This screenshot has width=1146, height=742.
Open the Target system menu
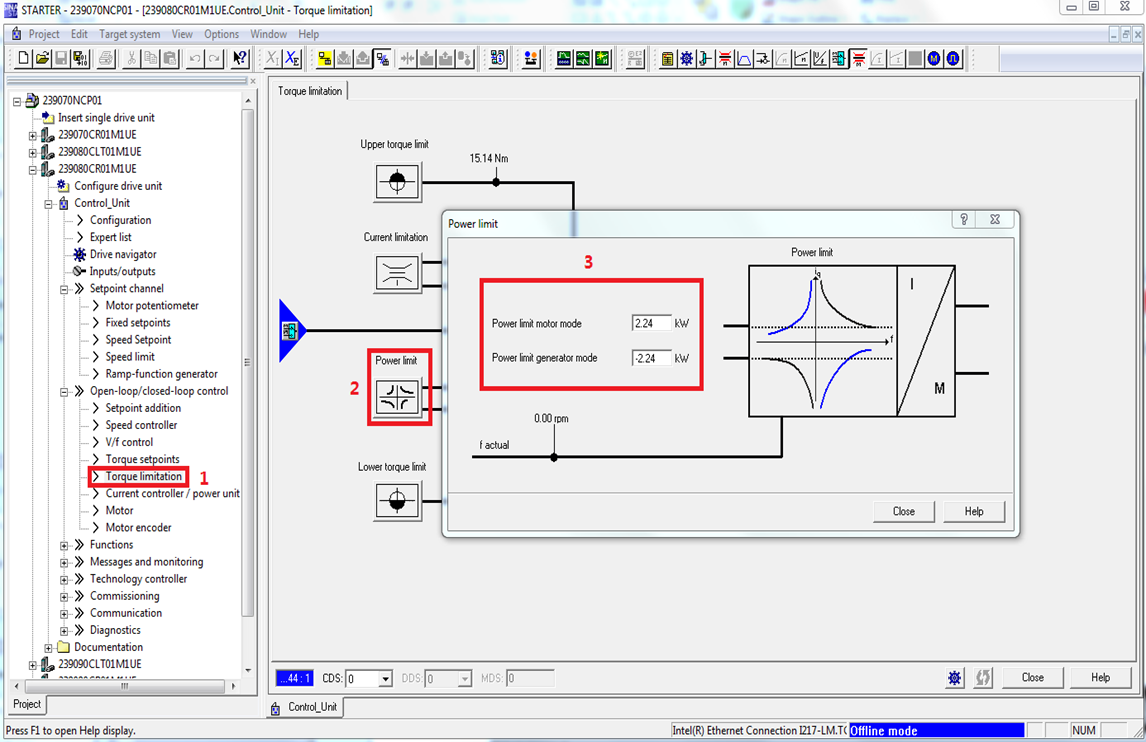coord(129,34)
